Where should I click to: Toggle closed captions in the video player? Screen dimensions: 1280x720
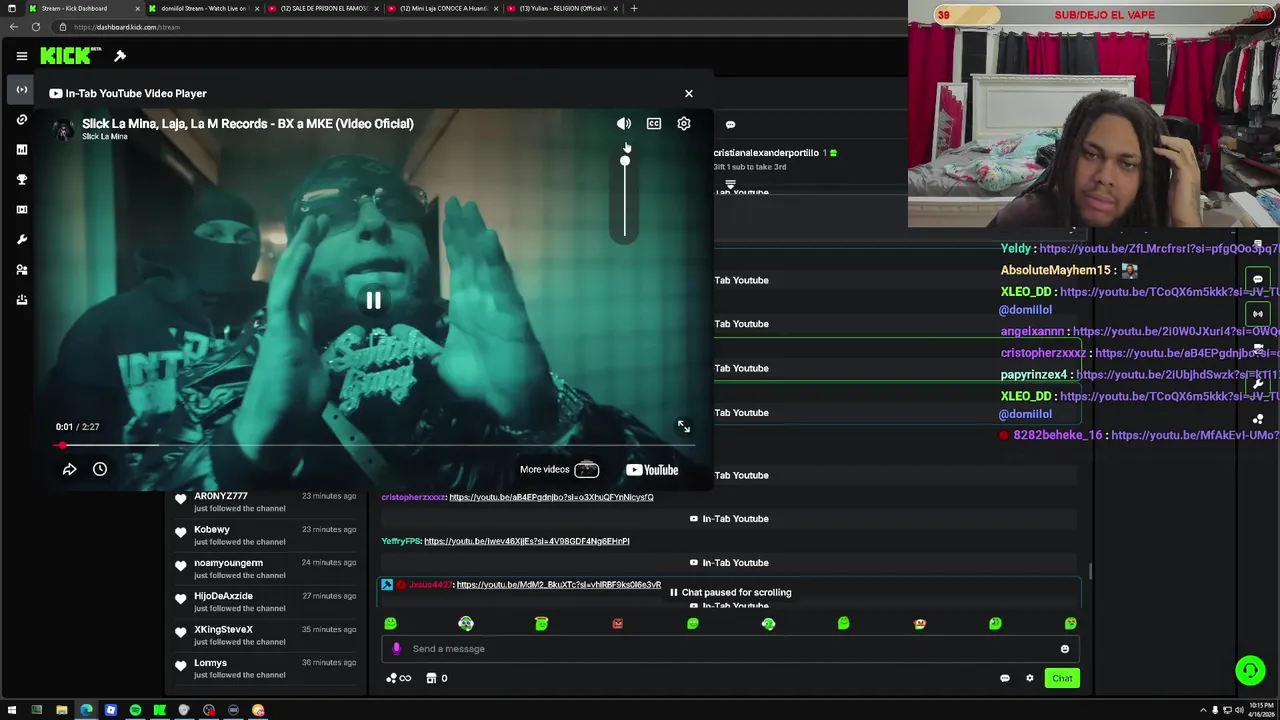[653, 123]
